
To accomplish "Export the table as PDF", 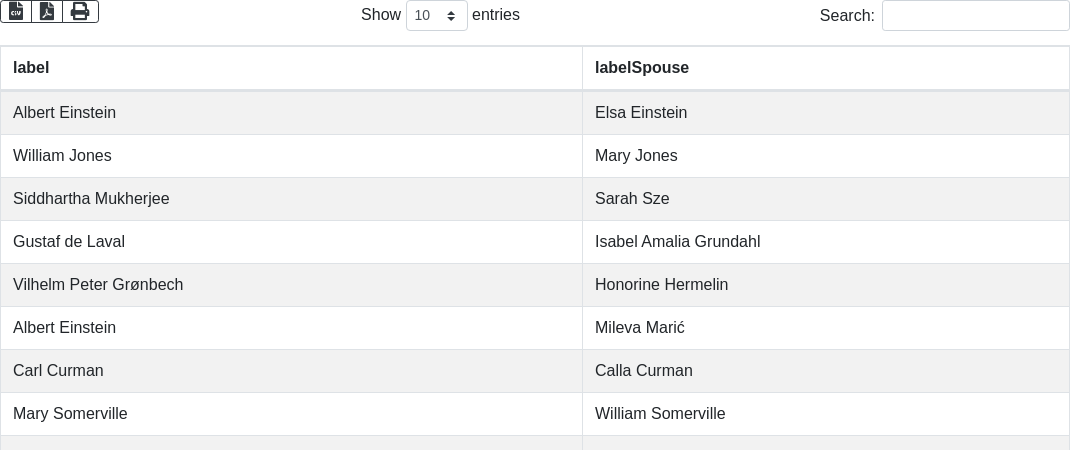I will pos(47,11).
